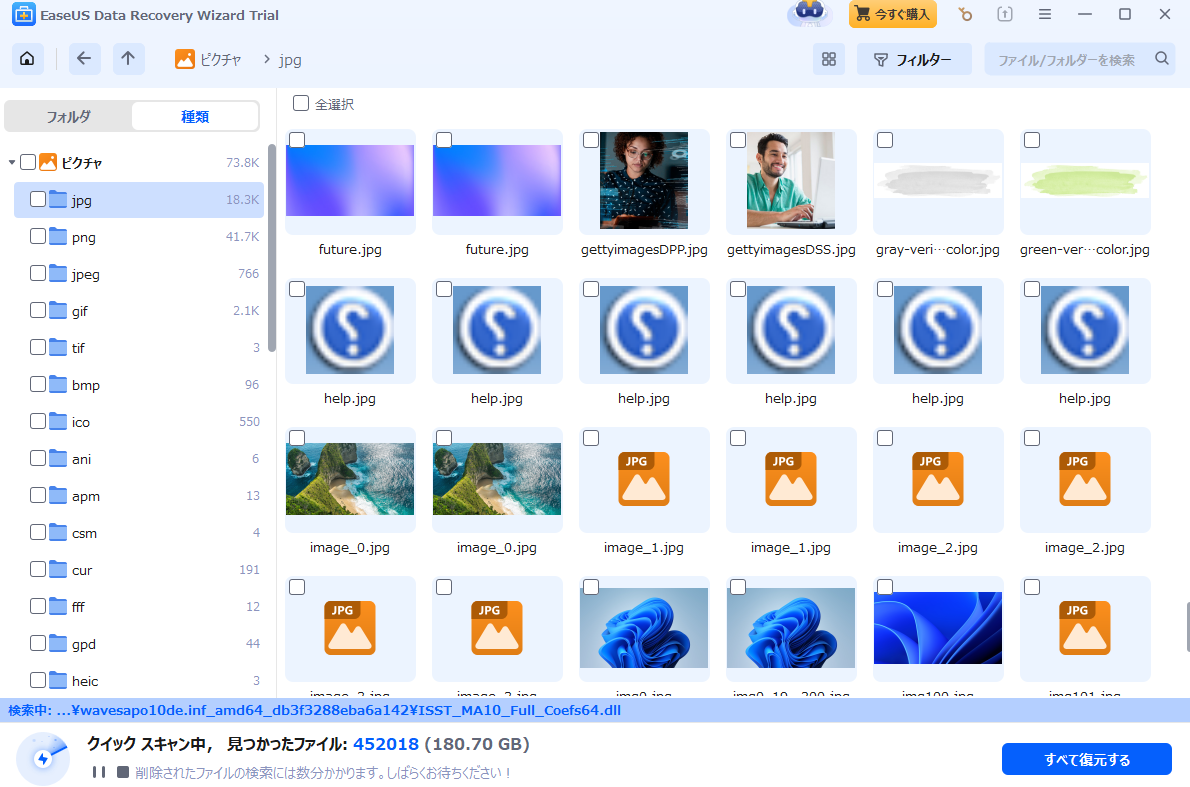Open the apm folder icon
Viewport: 1190px width, 787px height.
point(58,495)
